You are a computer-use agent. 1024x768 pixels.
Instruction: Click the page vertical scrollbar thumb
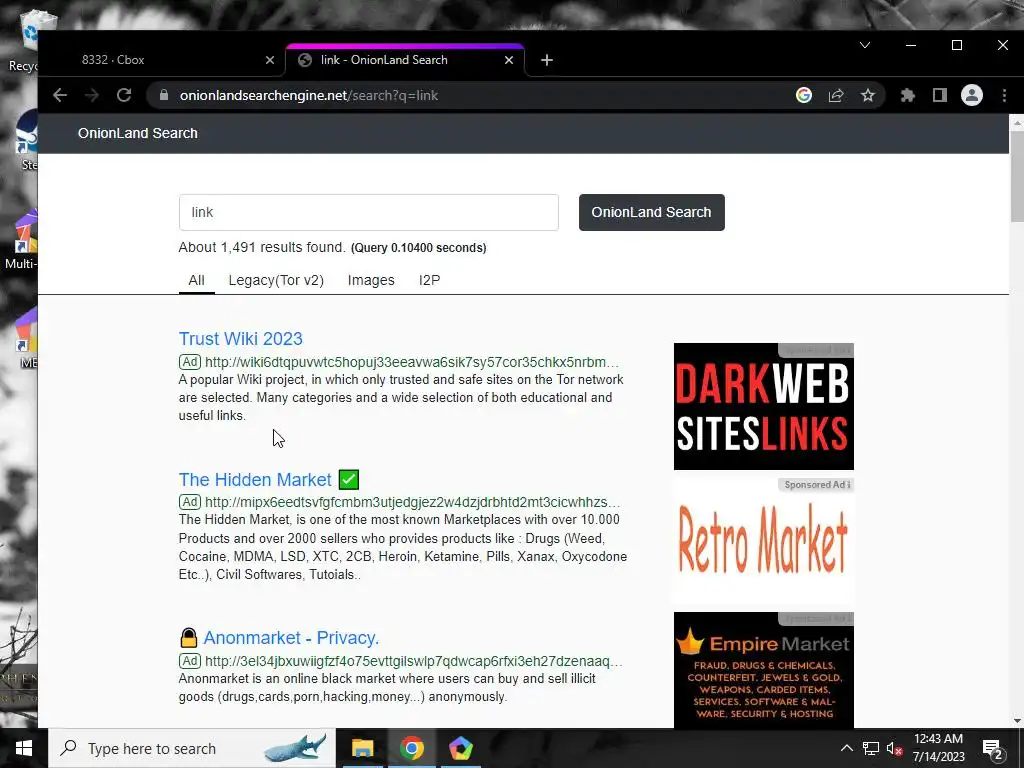pyautogui.click(x=1017, y=175)
